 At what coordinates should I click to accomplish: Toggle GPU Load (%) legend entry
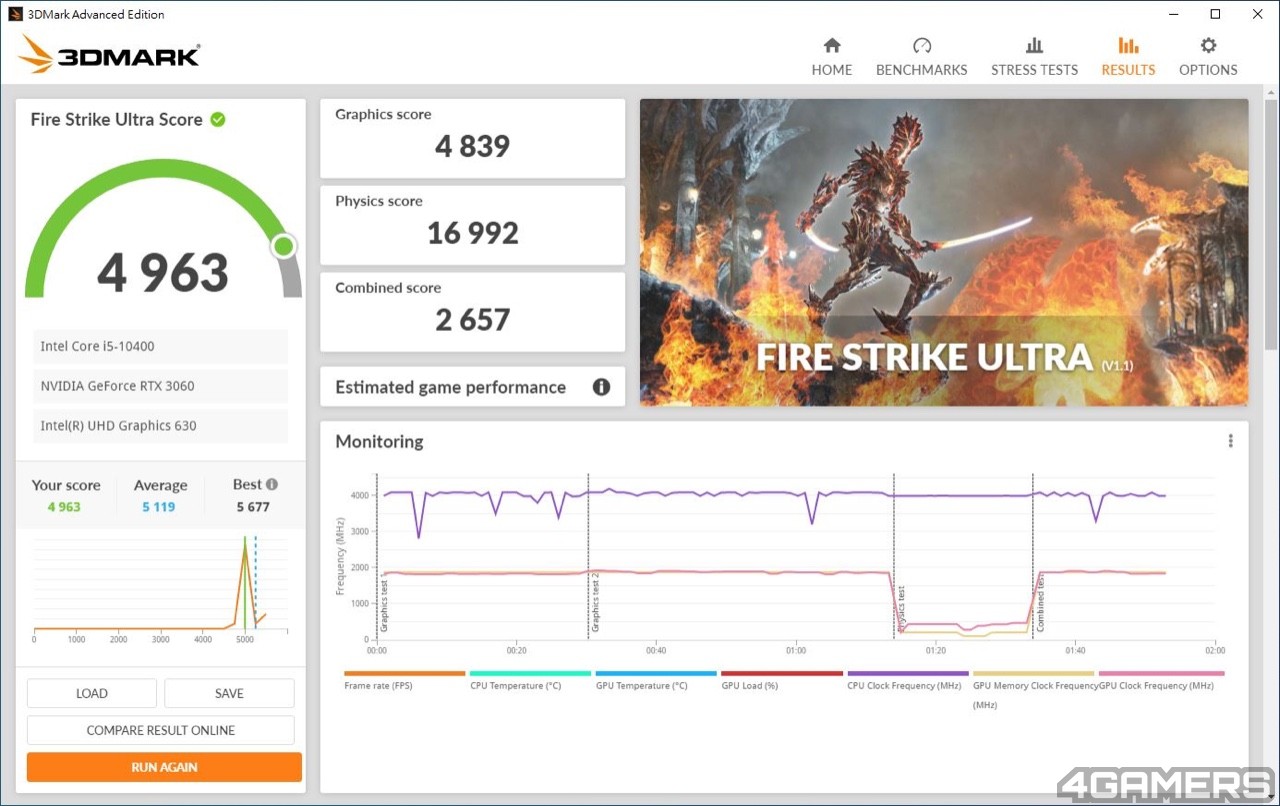click(782, 680)
